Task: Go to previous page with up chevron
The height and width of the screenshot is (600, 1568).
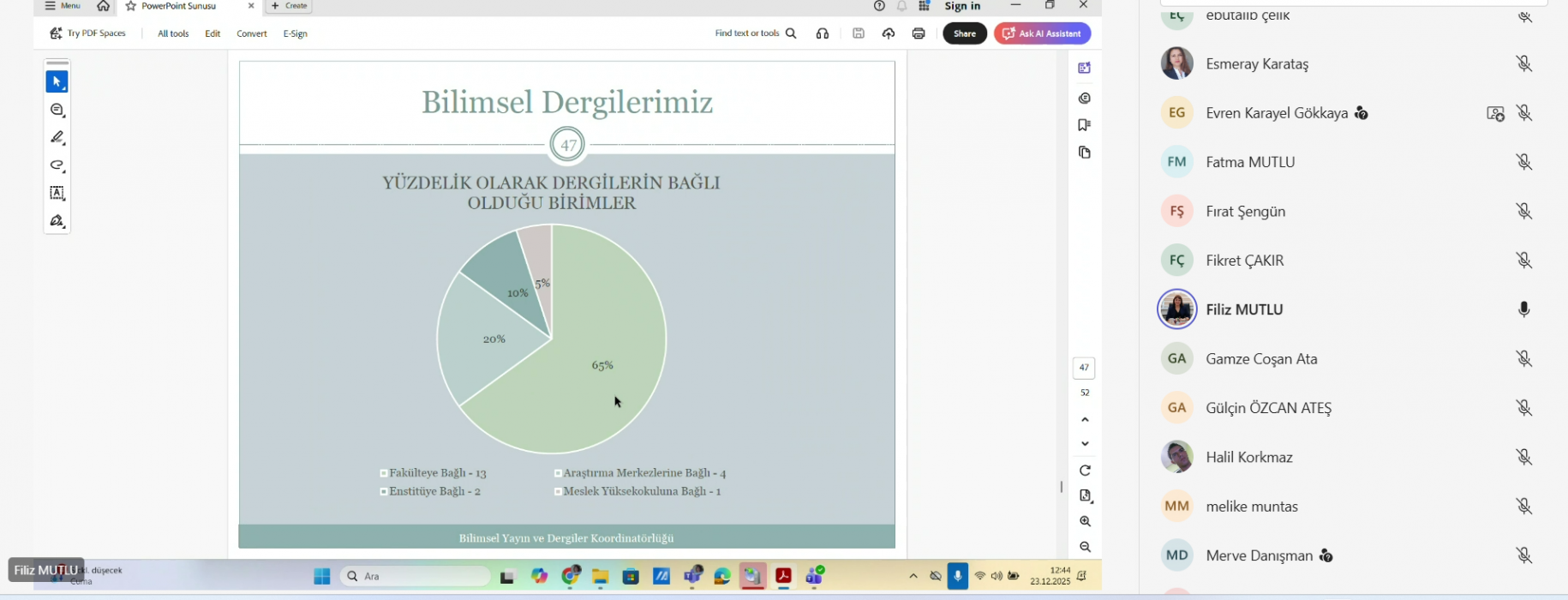Action: pyautogui.click(x=1085, y=420)
